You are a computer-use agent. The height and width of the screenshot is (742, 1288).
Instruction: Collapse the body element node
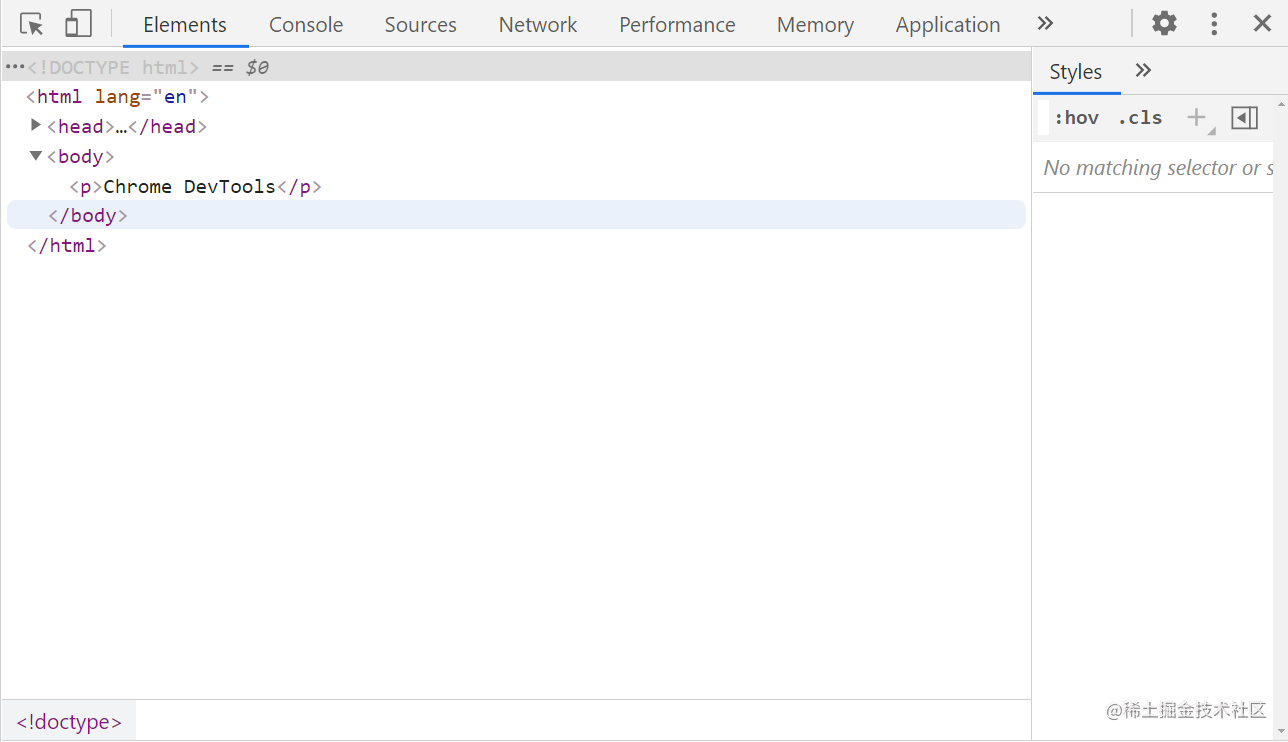pyautogui.click(x=36, y=155)
